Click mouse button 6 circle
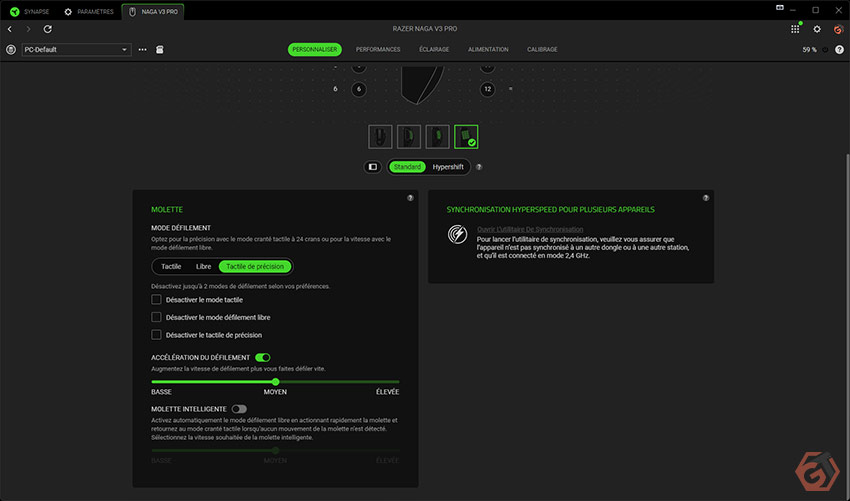Screen dimensions: 850x501 click(358, 89)
